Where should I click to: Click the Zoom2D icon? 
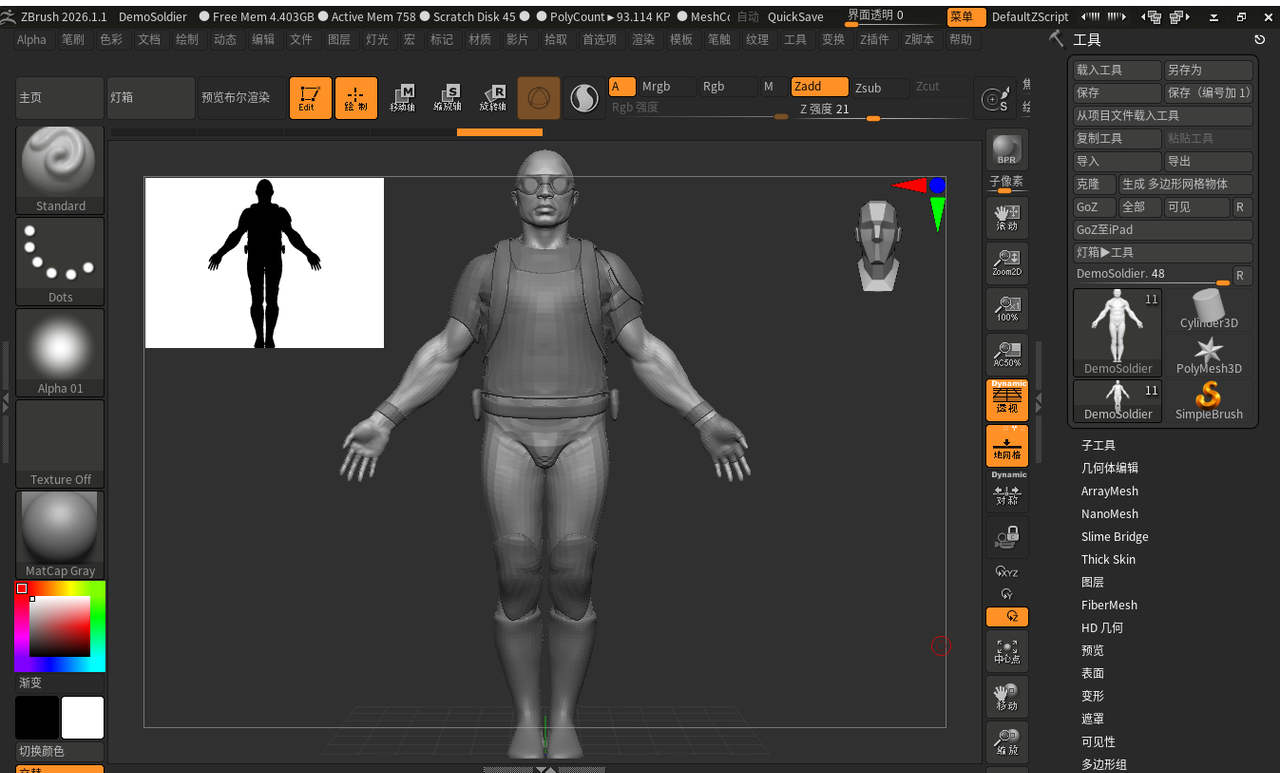click(x=1006, y=263)
